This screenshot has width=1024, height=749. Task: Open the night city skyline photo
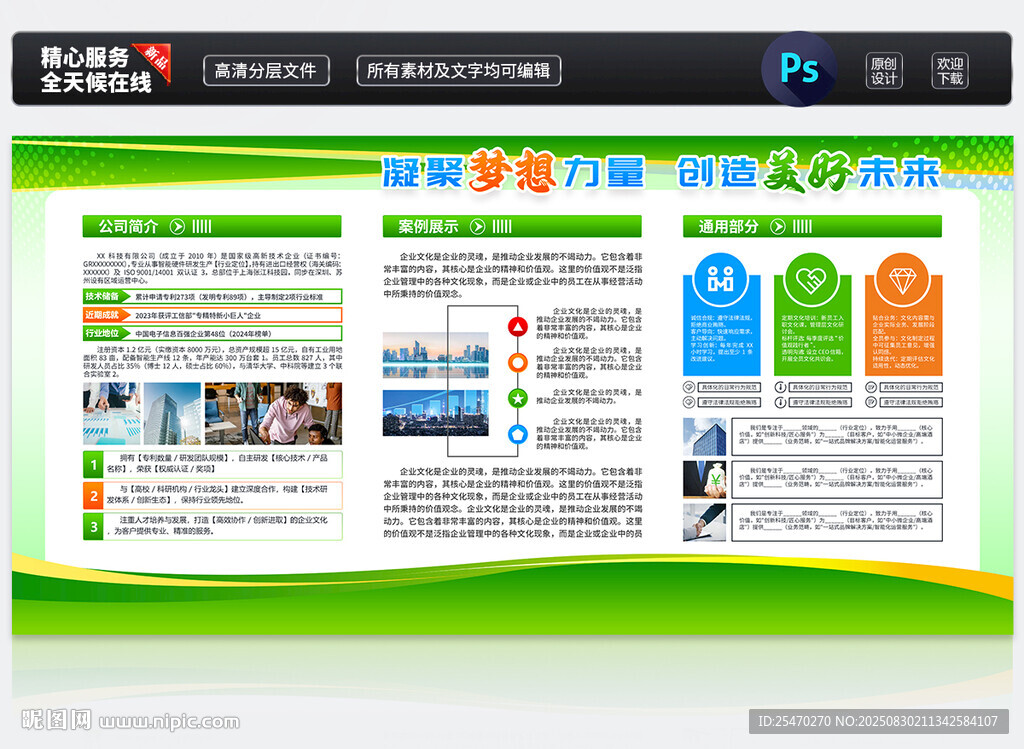coord(435,413)
